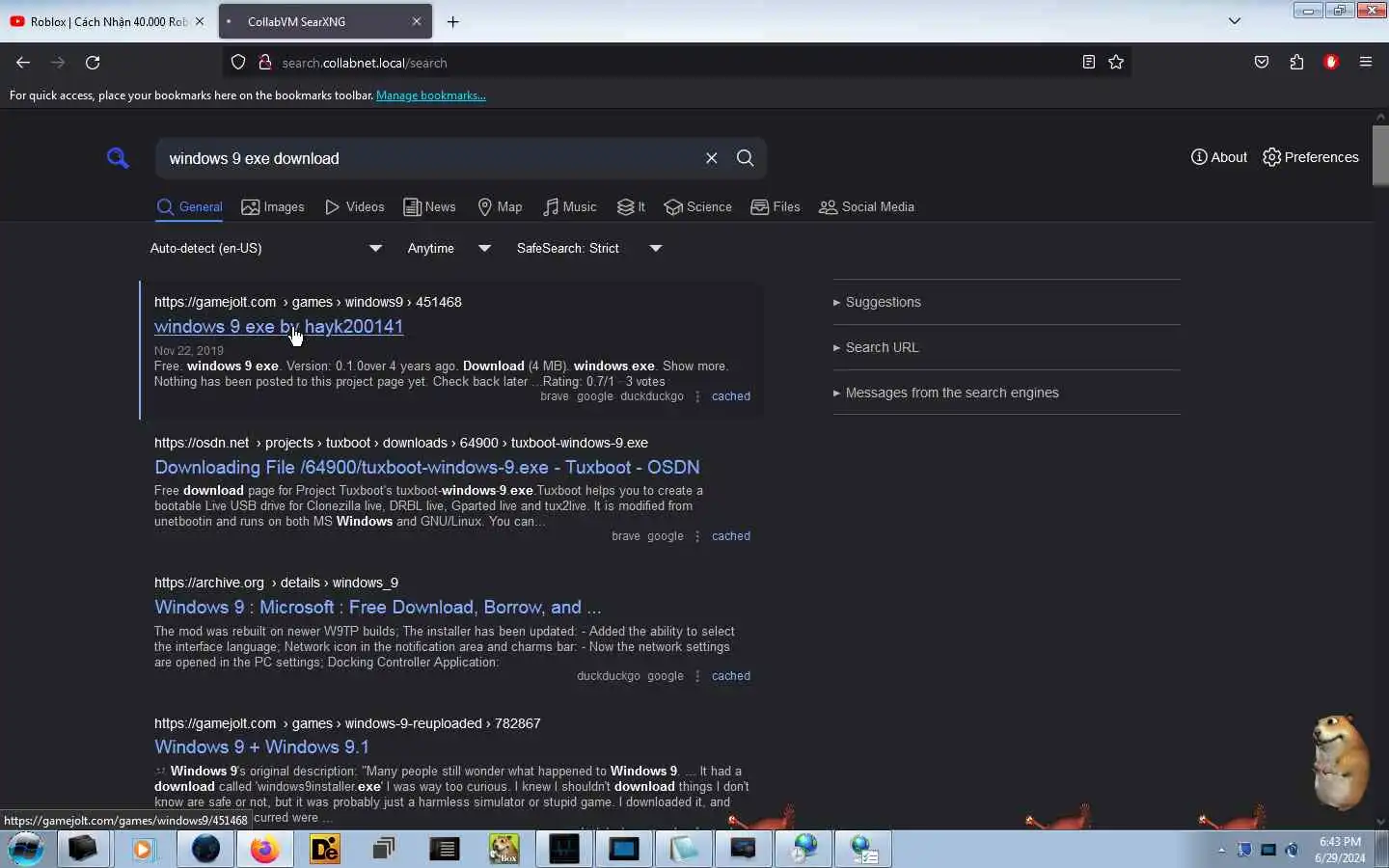Select the Map search category

click(x=500, y=207)
